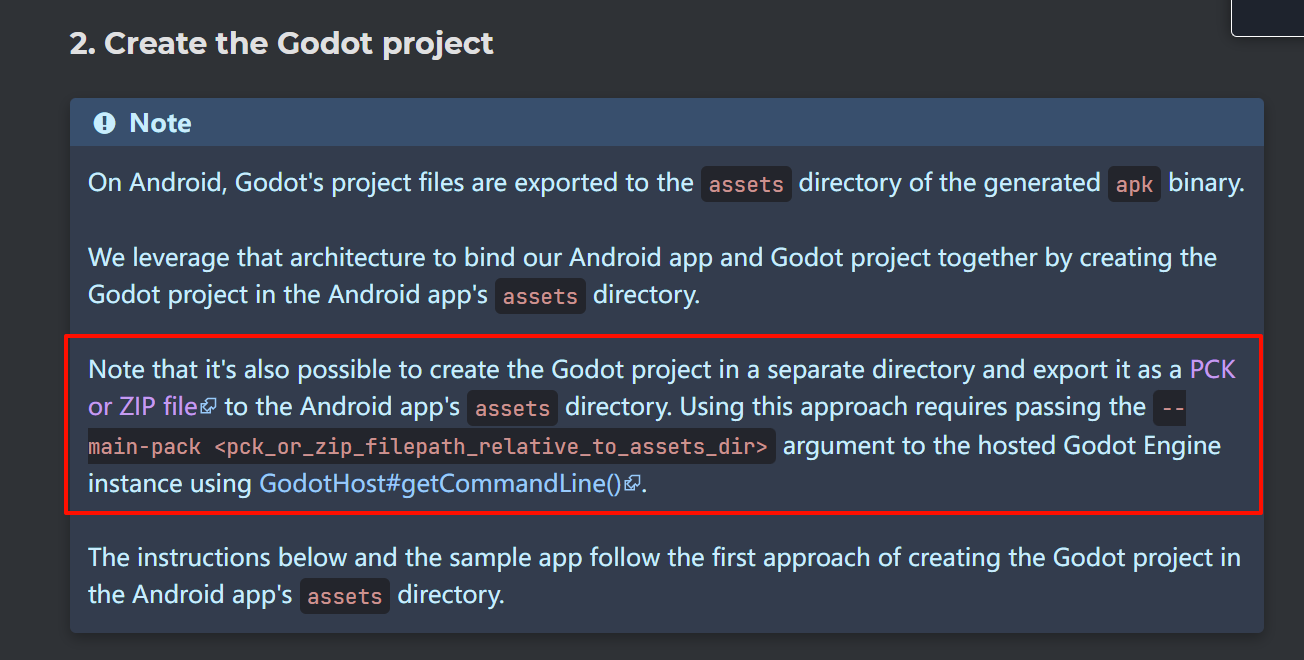Click external-link icon after getCommandLine()

(631, 484)
